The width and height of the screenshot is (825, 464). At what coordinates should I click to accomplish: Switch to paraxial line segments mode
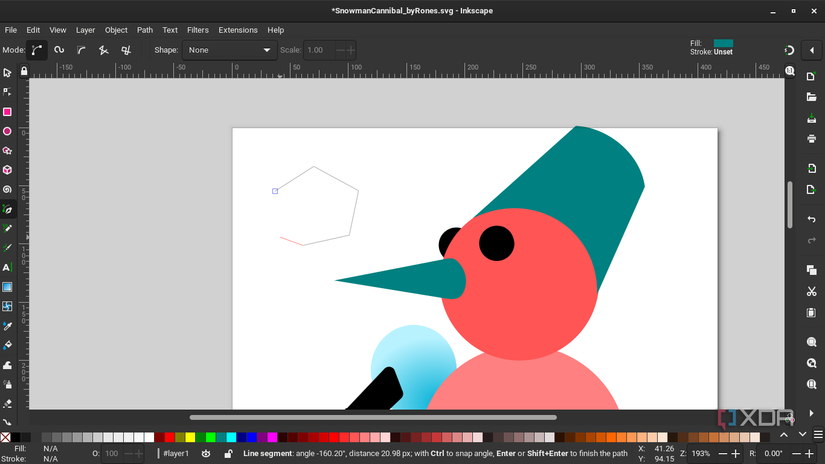pyautogui.click(x=126, y=50)
